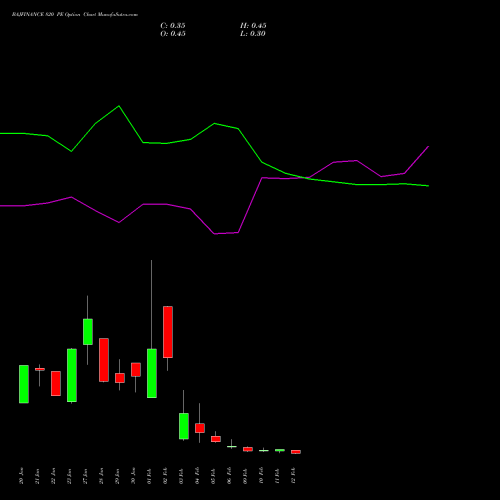Click the small red candlestick for 05 Feb
The image size is (500, 500).
click(x=216, y=439)
